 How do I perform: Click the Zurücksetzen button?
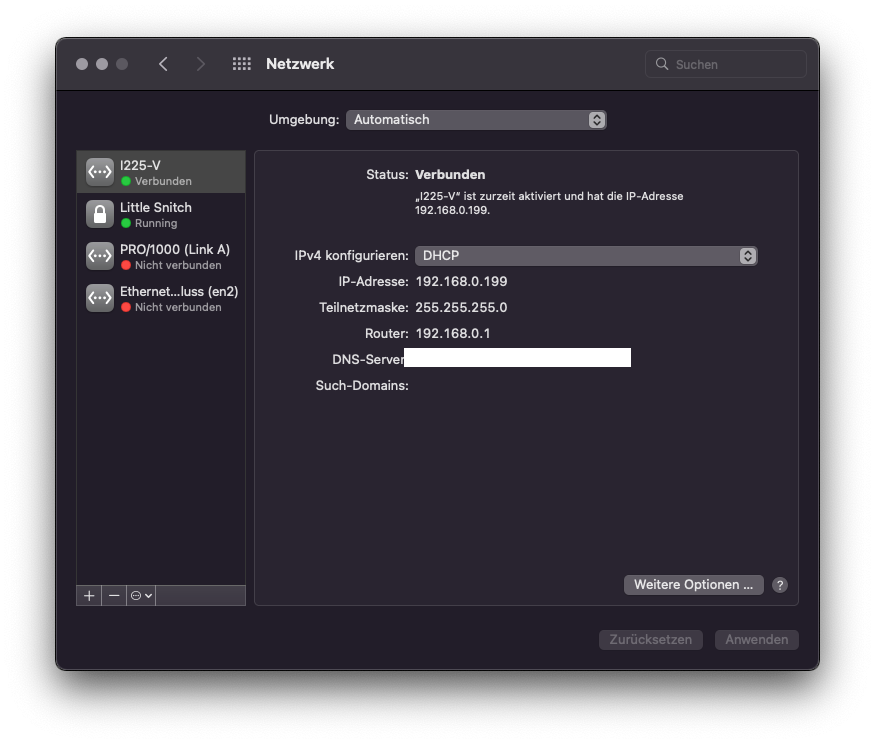[651, 640]
